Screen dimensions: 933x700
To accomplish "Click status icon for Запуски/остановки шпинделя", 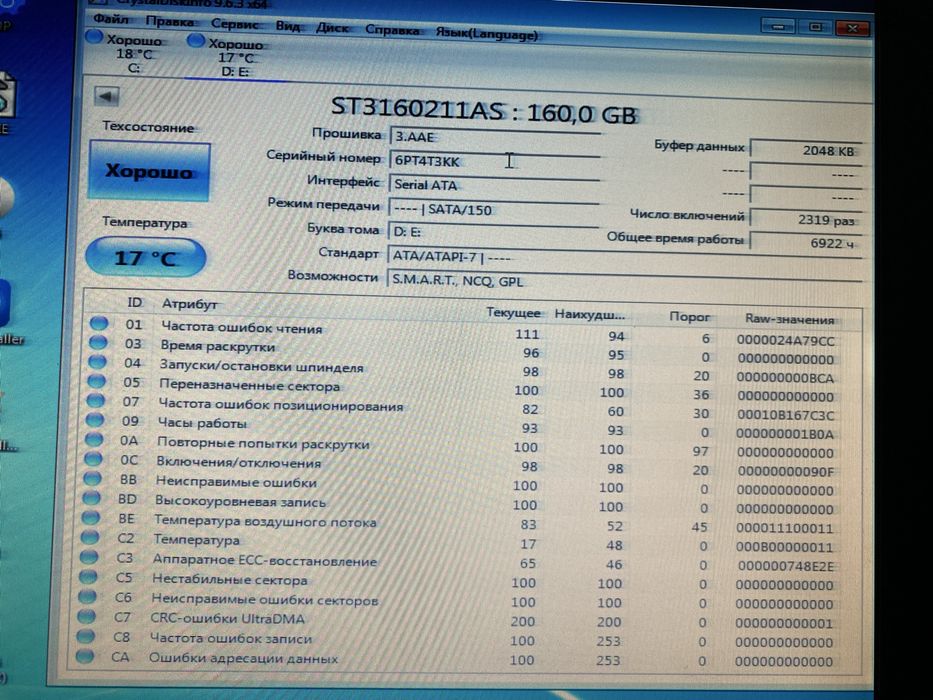I will (x=97, y=362).
